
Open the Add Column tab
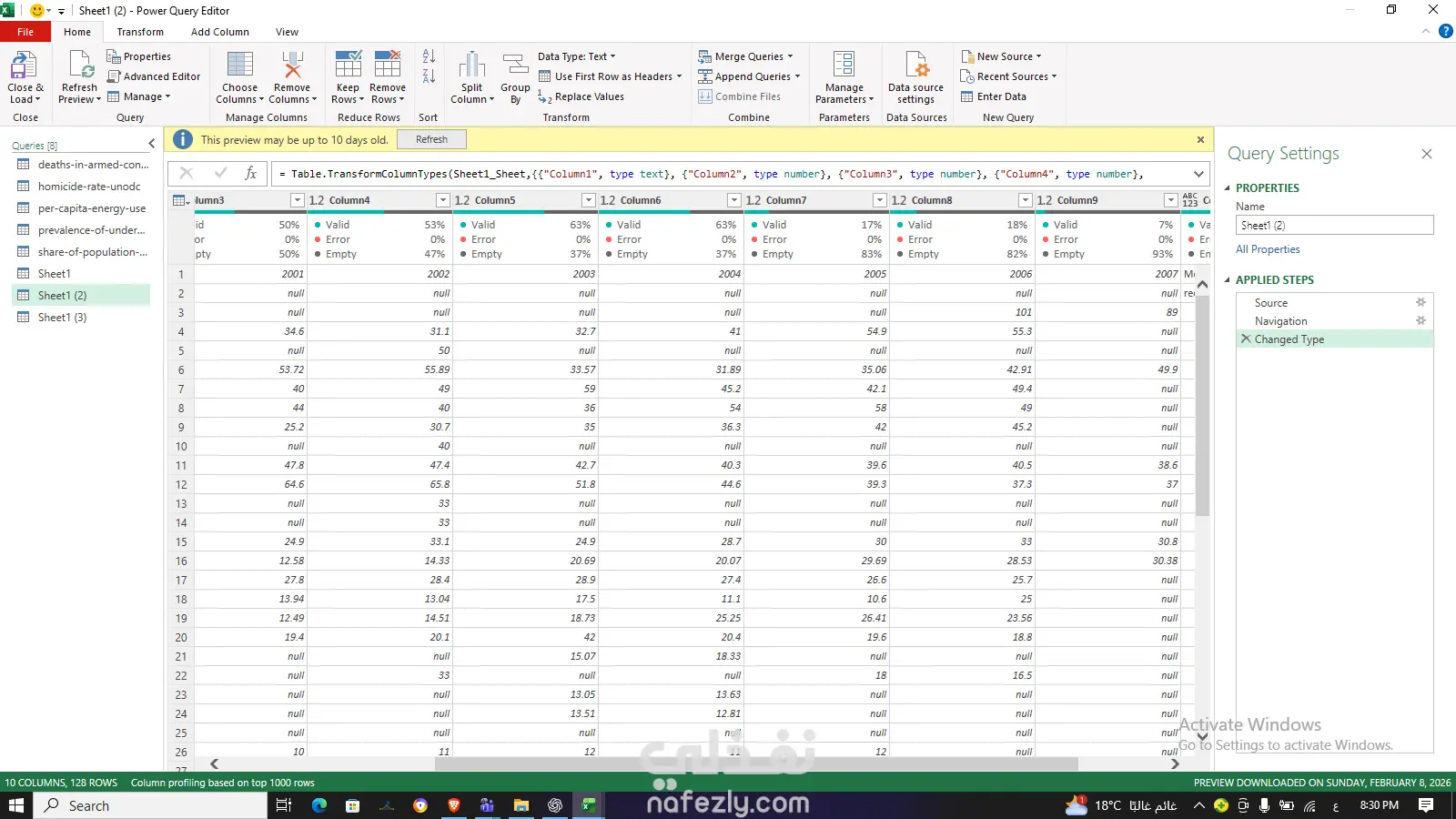[x=219, y=32]
